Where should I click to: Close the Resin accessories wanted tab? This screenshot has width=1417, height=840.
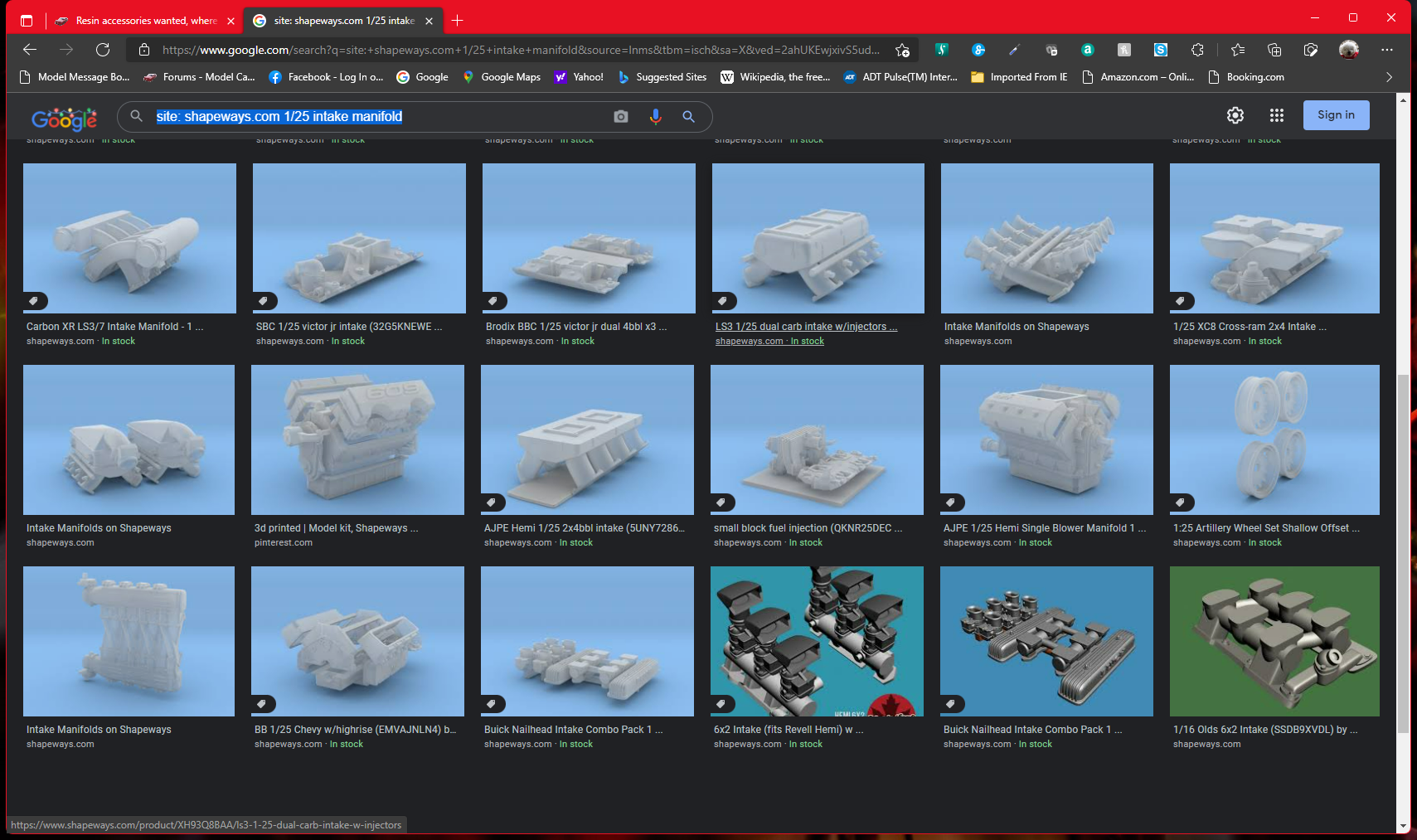231,21
